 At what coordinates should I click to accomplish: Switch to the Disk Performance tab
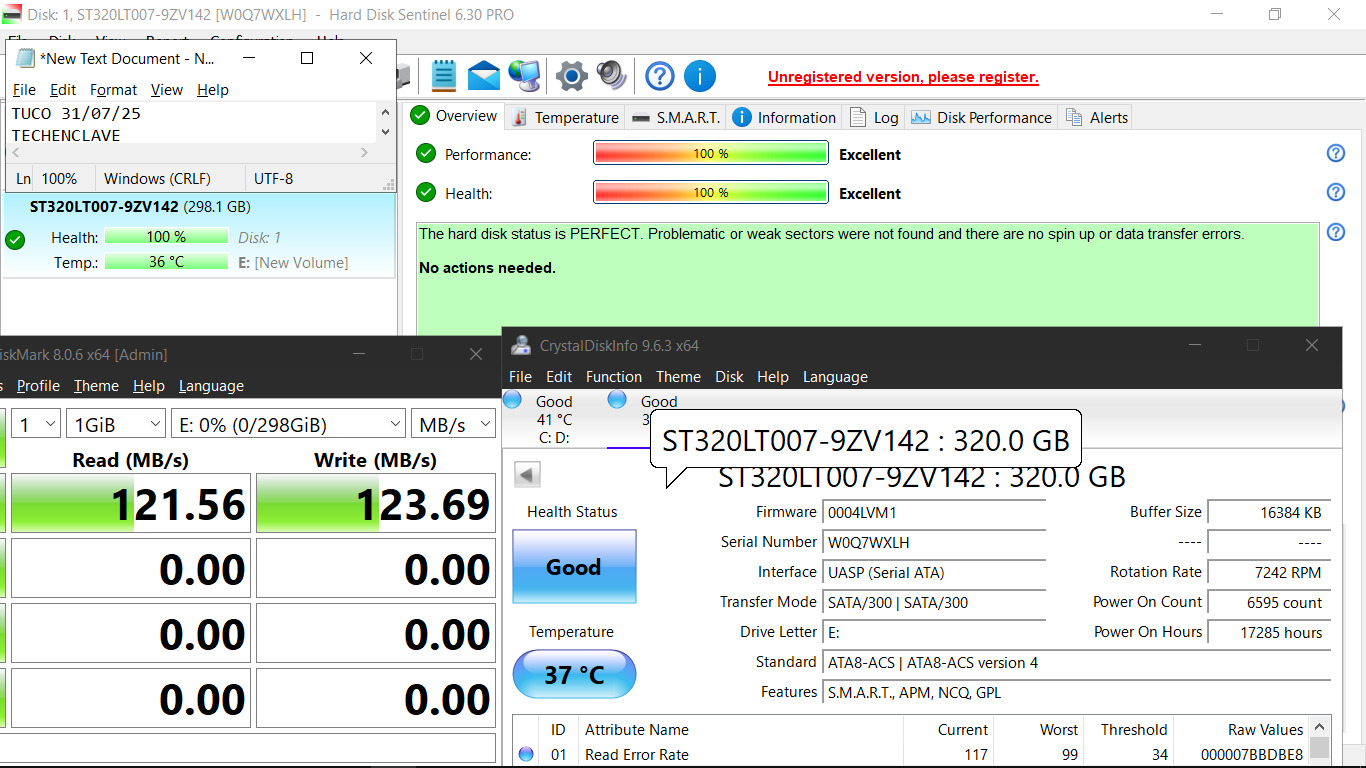(982, 117)
